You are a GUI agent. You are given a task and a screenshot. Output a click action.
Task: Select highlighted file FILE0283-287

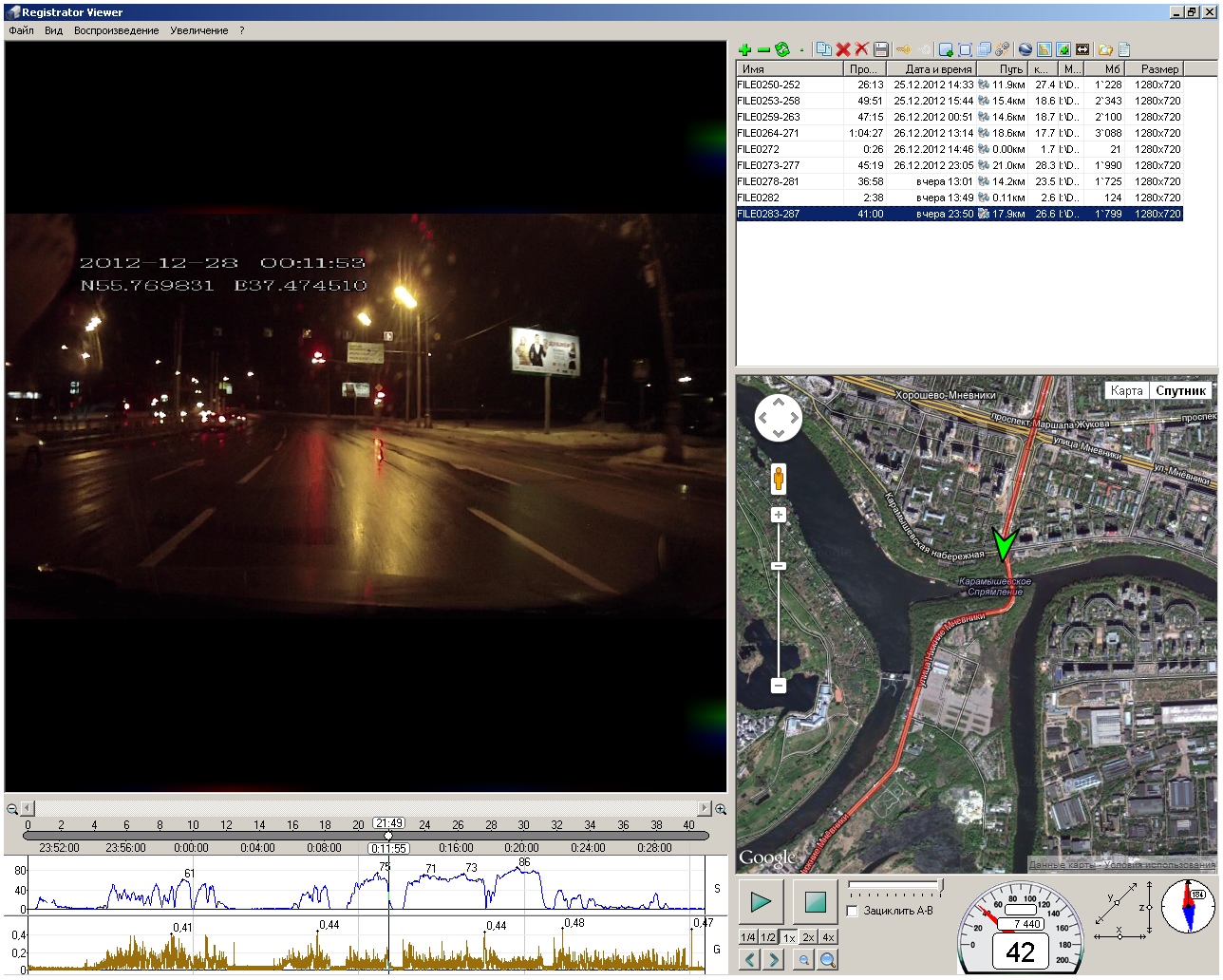click(x=960, y=214)
